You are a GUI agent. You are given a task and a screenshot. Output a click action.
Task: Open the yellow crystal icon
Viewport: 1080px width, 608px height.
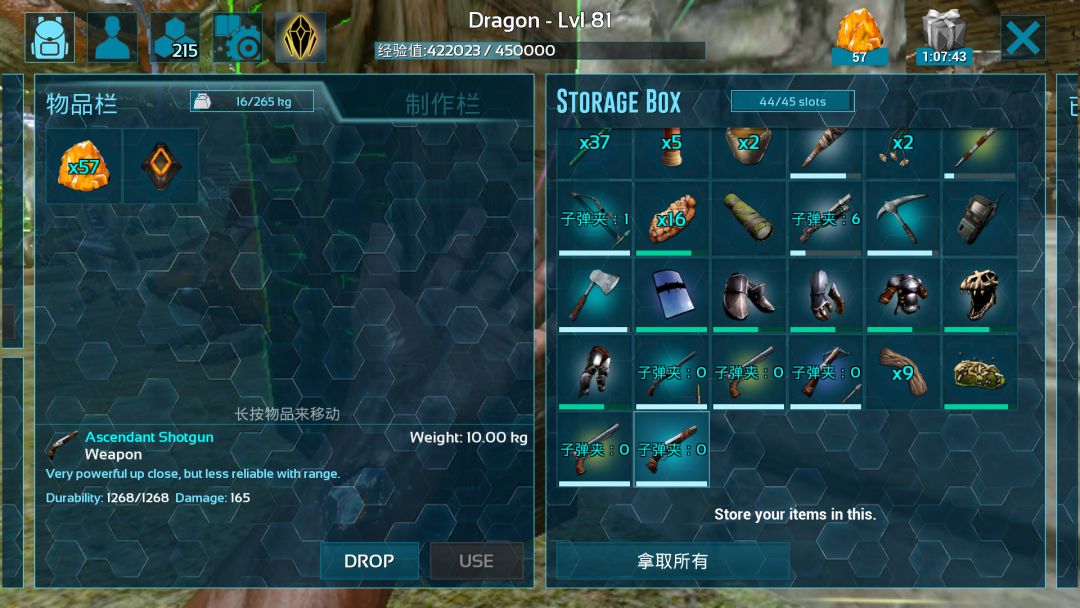(x=300, y=38)
